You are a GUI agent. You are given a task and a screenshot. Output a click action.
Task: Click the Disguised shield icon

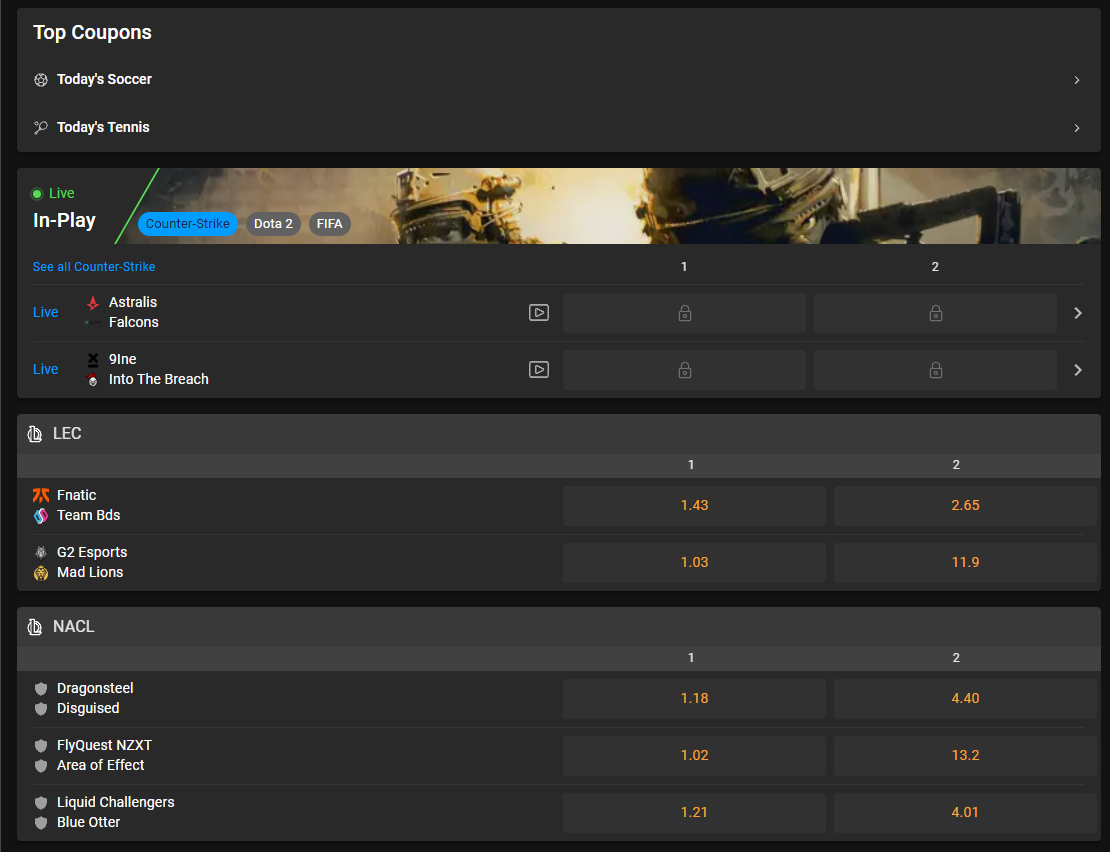point(41,709)
